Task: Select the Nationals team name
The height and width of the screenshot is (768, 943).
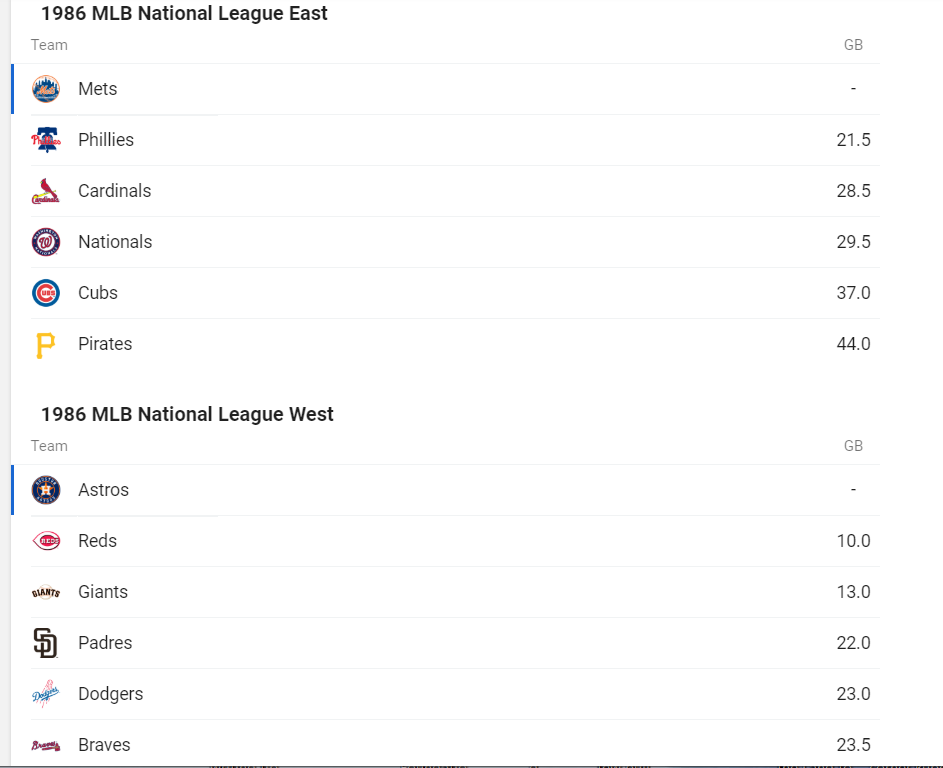Action: tap(115, 242)
